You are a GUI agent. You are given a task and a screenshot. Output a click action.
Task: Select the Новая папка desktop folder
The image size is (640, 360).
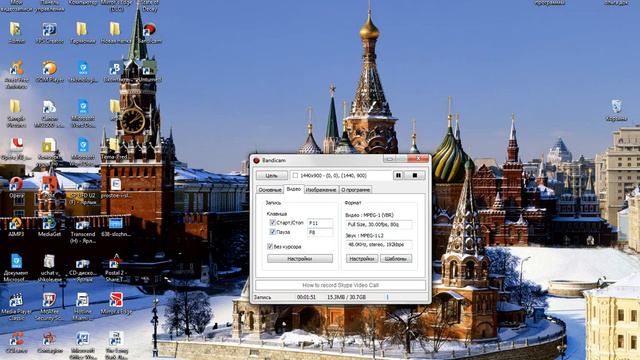click(x=116, y=33)
